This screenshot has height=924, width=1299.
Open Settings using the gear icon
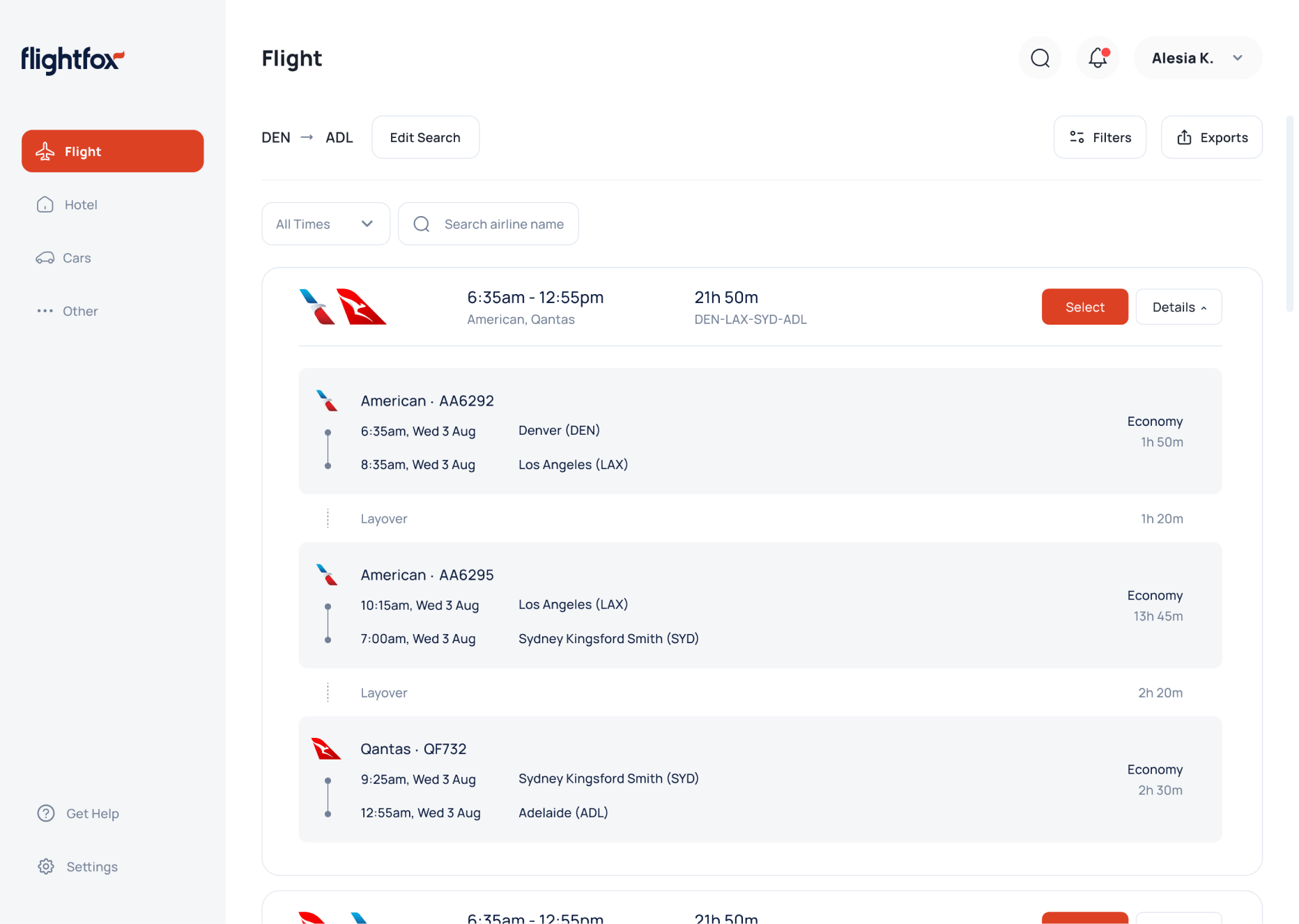(x=45, y=866)
